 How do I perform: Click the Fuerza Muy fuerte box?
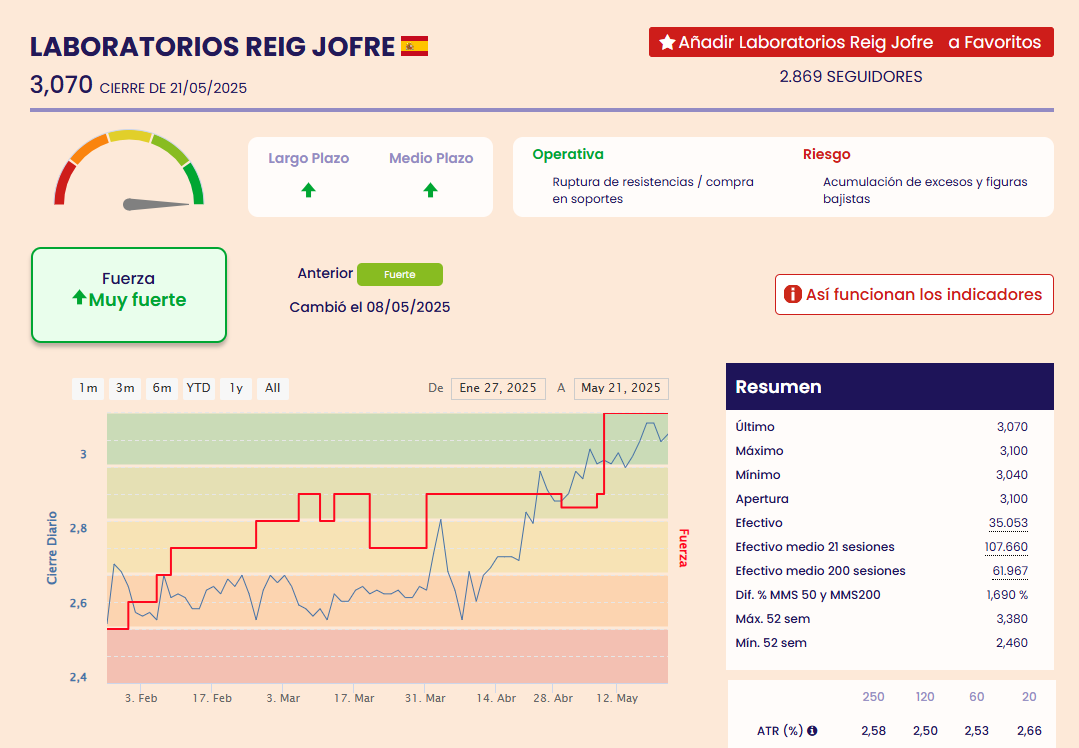[129, 295]
